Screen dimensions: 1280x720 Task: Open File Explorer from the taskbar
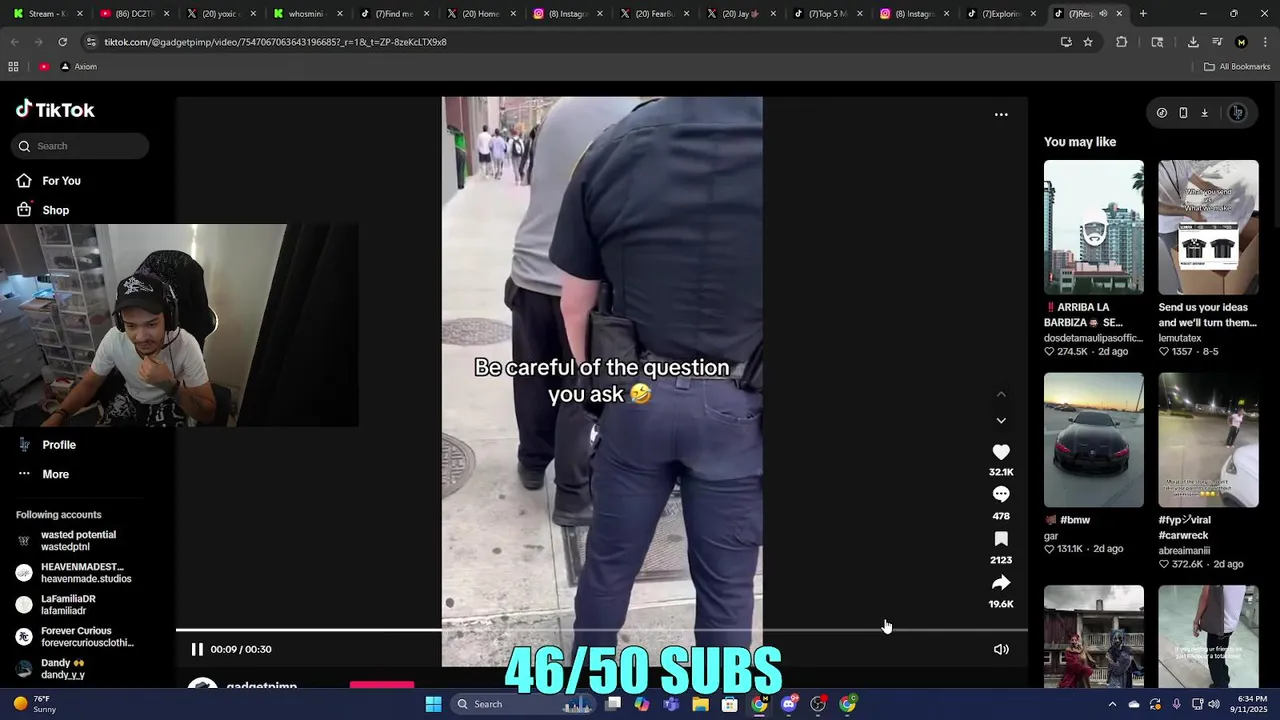701,704
